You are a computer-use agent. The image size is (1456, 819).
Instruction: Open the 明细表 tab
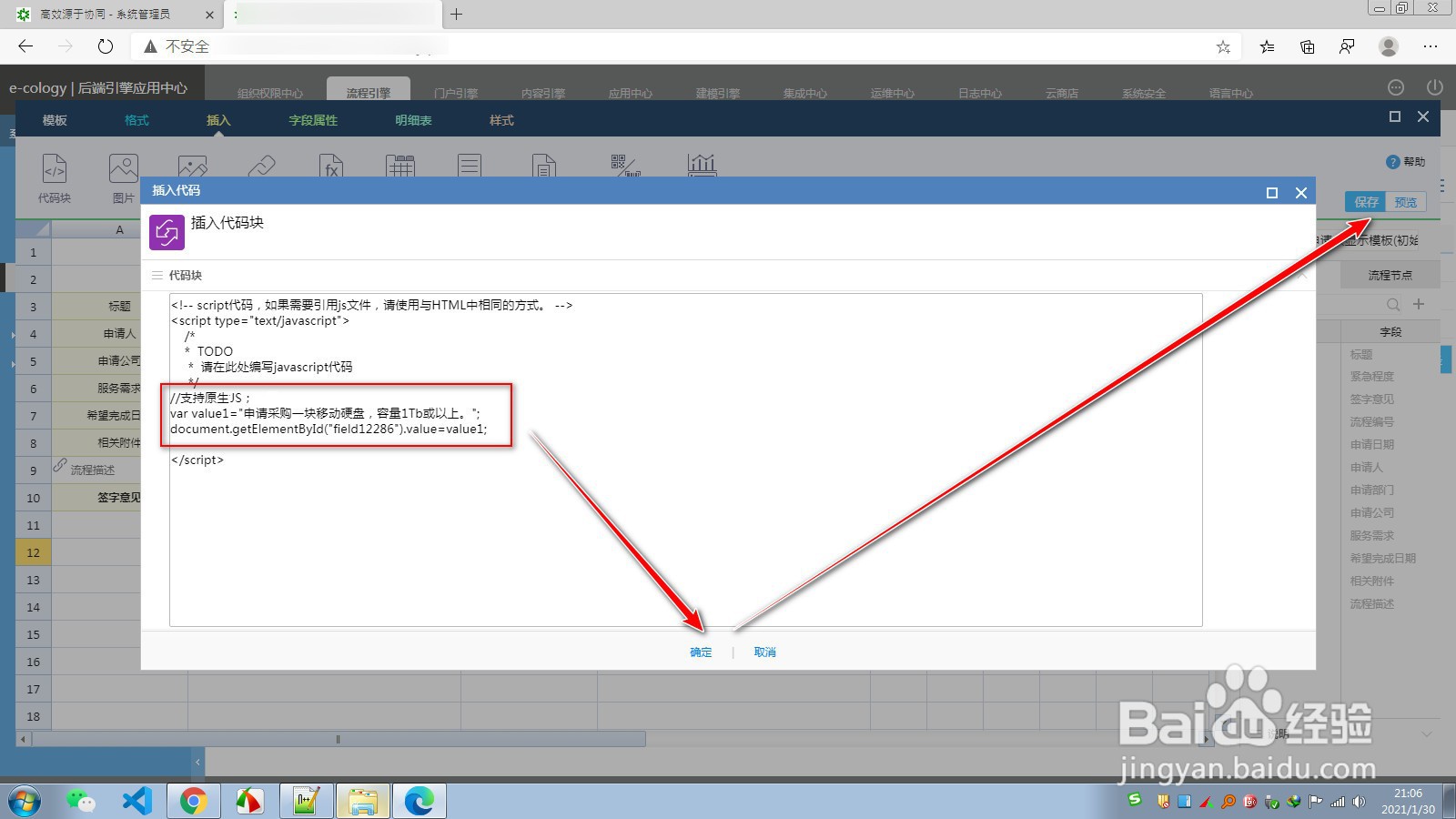tap(413, 120)
